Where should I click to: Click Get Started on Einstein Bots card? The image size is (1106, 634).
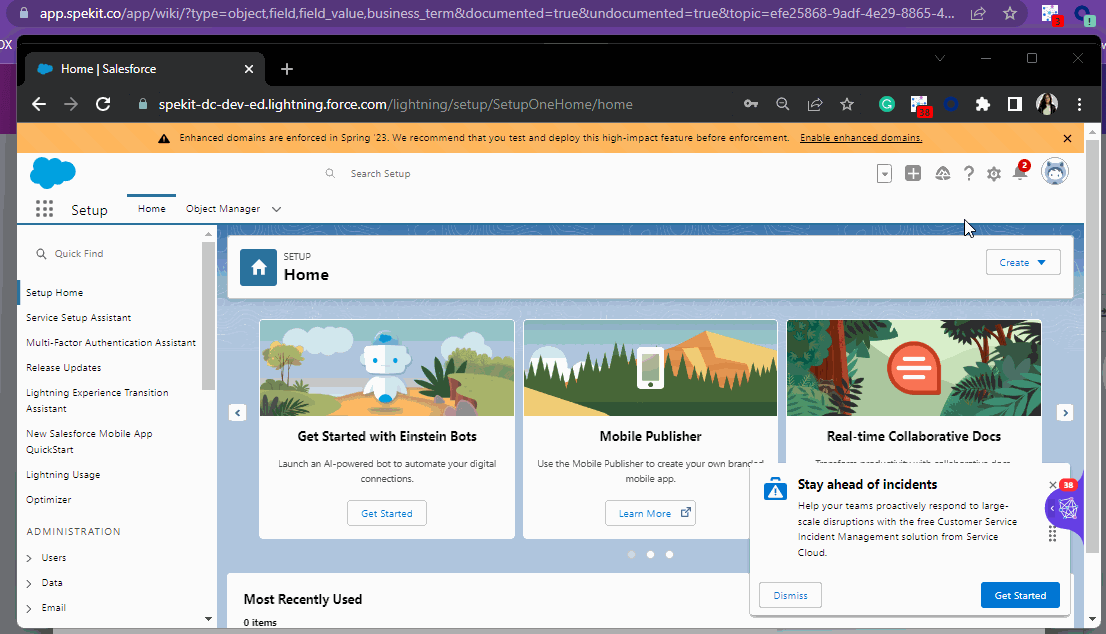387,513
